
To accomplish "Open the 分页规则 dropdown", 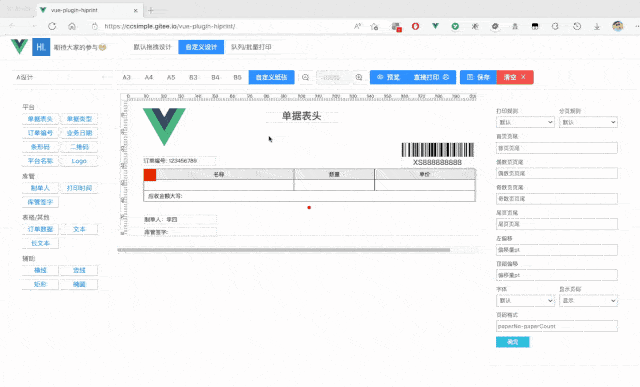I will [588, 122].
